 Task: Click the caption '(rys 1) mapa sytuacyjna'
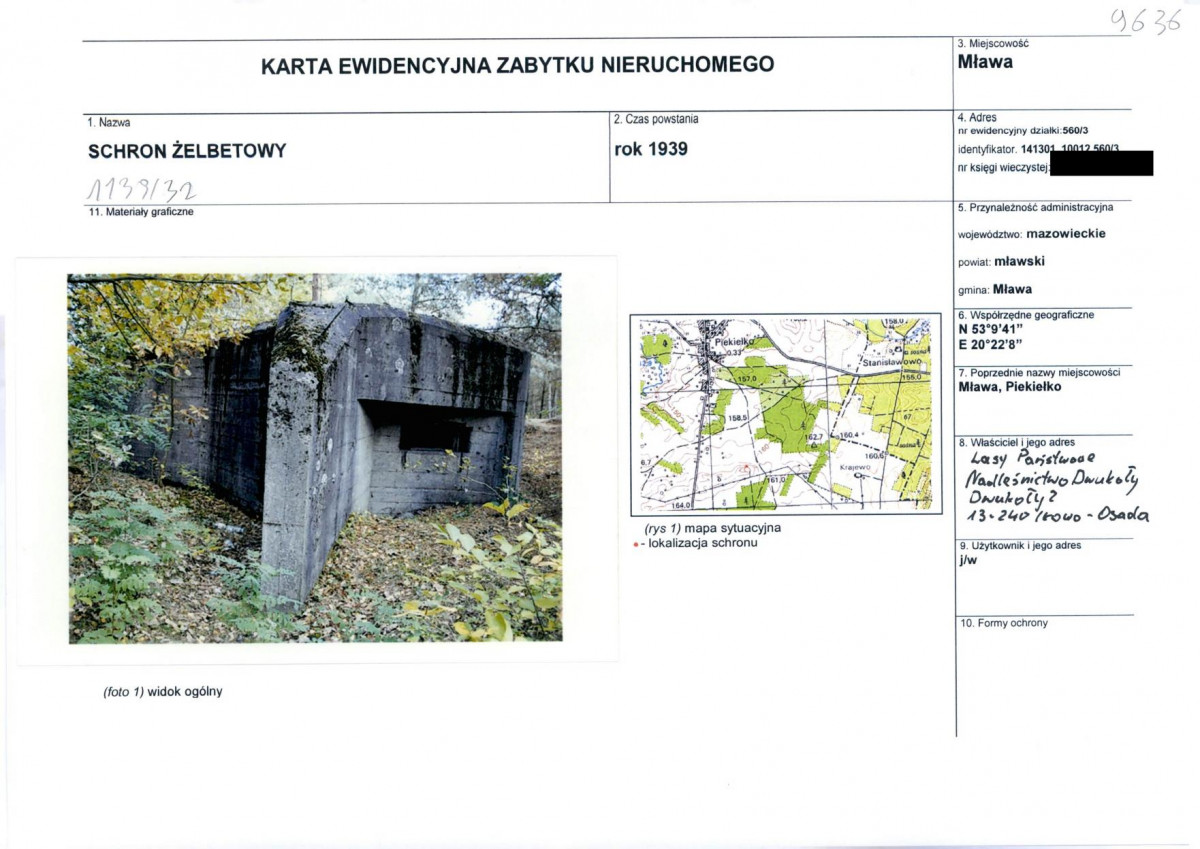click(713, 528)
